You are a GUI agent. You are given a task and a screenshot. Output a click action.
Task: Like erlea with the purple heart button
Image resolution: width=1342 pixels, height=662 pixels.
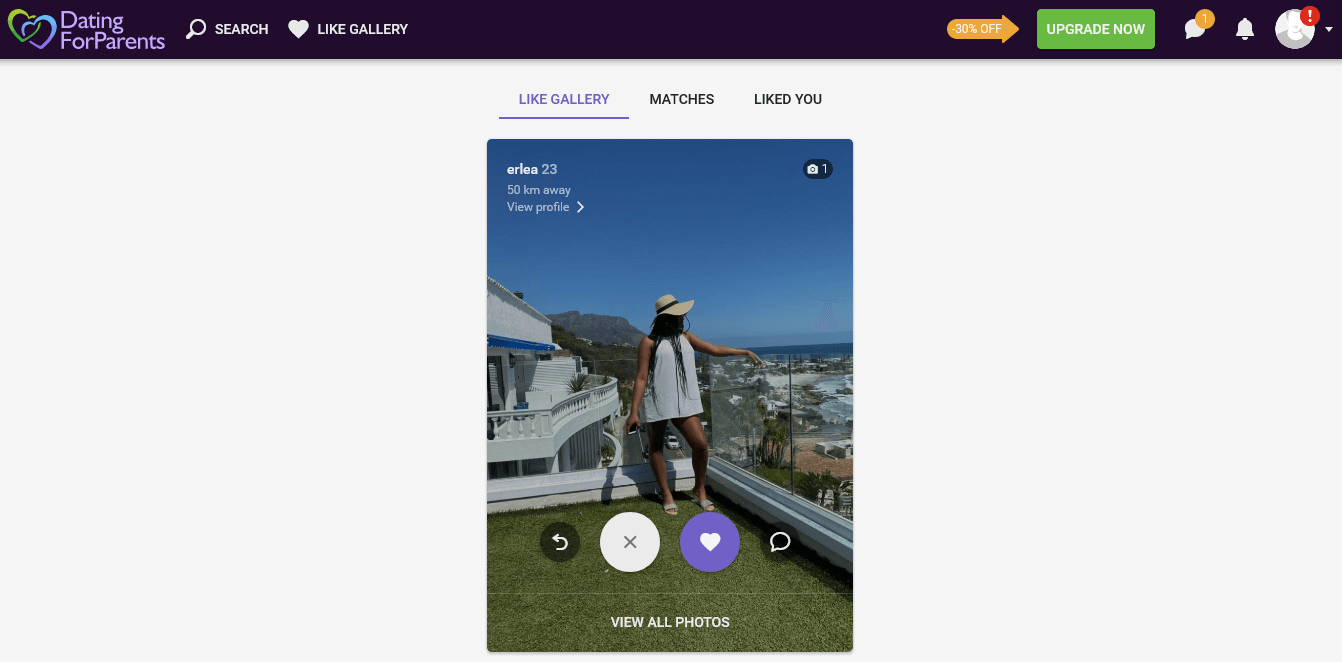(710, 542)
